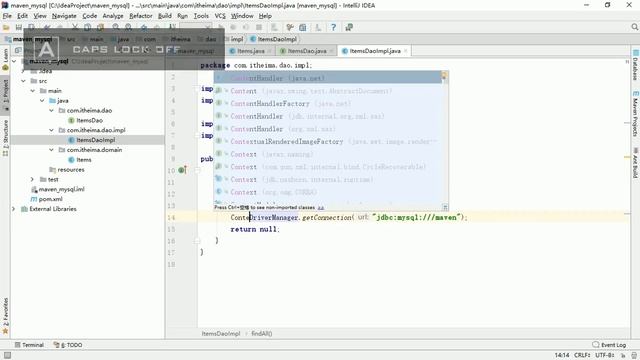Click the findAll() breadcrumb below the editor

[x=262, y=333]
